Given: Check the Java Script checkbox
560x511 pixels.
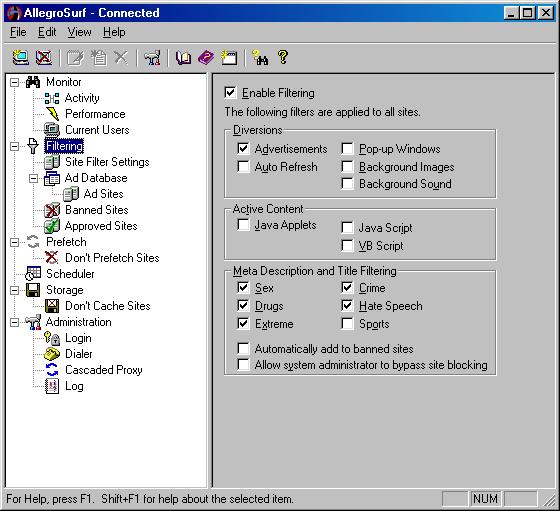Looking at the screenshot, I should coord(347,228).
